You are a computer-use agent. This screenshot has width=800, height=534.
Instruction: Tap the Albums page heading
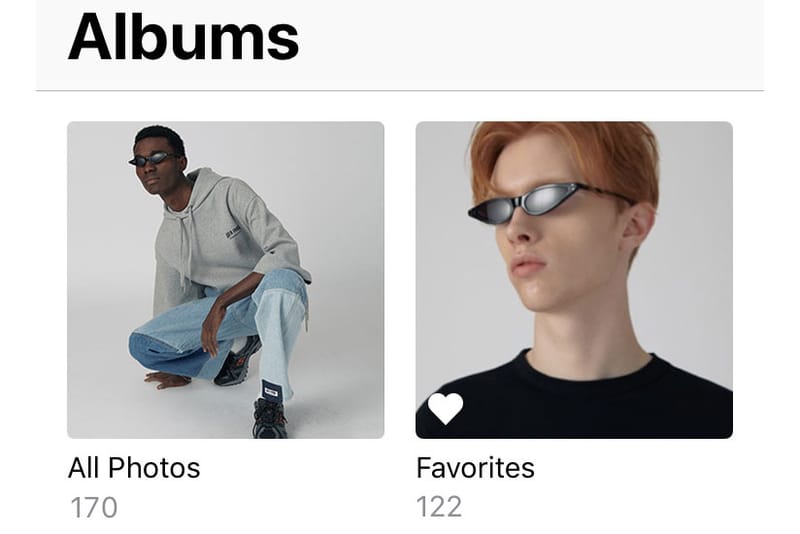pos(183,37)
